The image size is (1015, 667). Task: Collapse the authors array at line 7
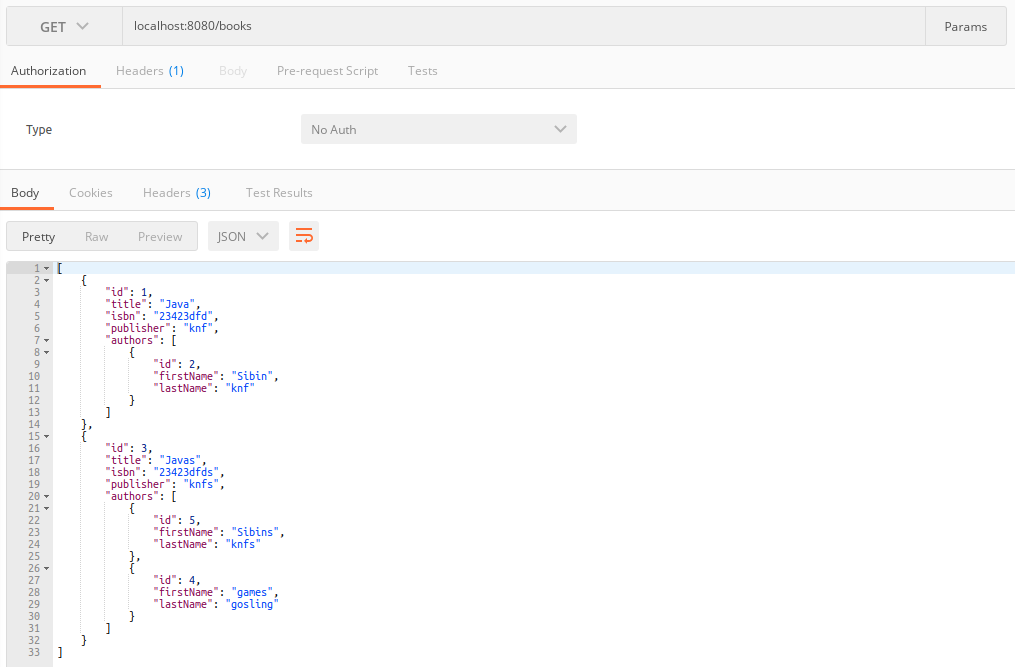[44, 340]
